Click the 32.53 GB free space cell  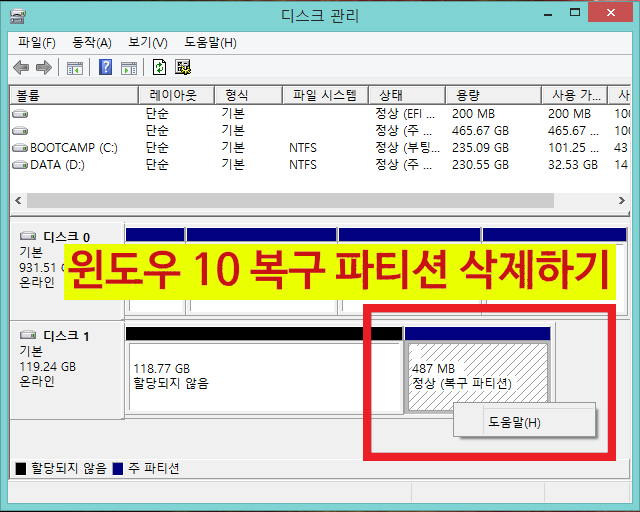click(x=573, y=165)
